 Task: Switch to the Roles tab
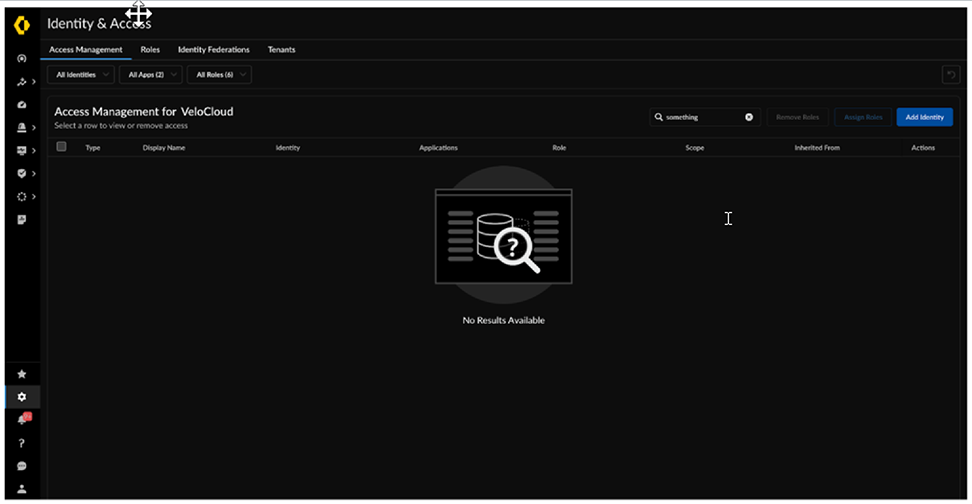tap(150, 49)
